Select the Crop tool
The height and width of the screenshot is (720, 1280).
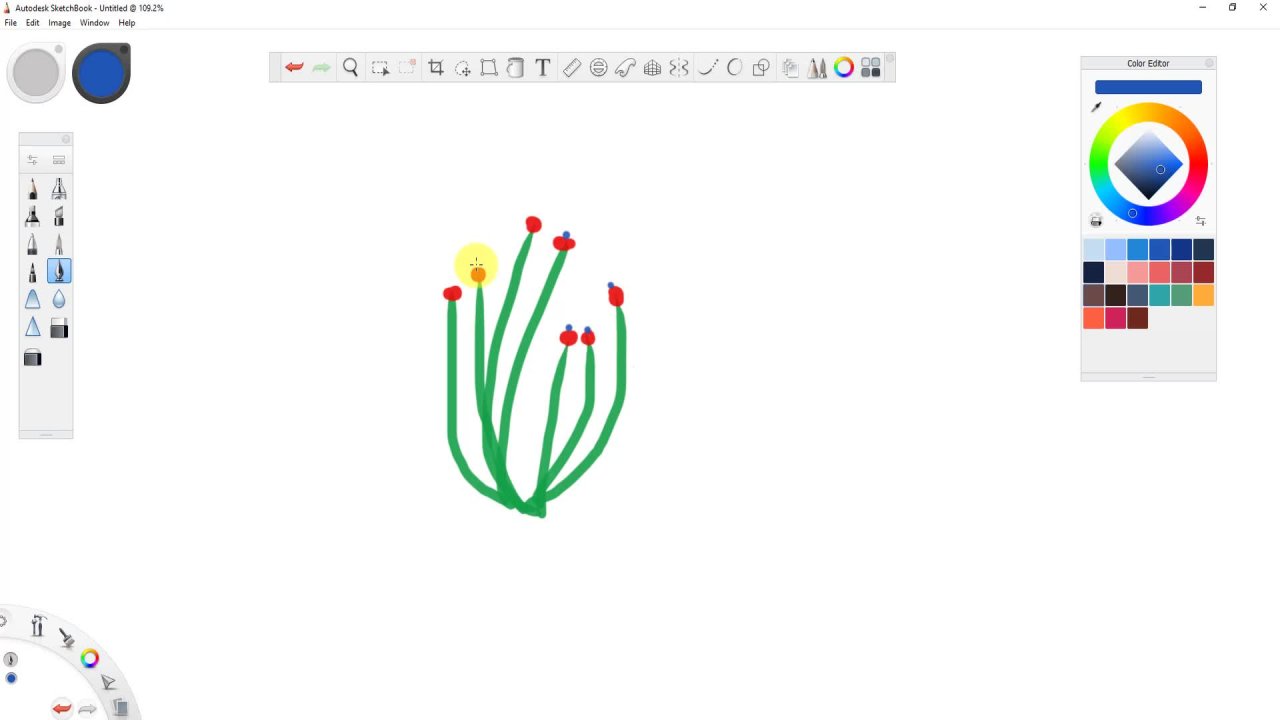point(436,68)
